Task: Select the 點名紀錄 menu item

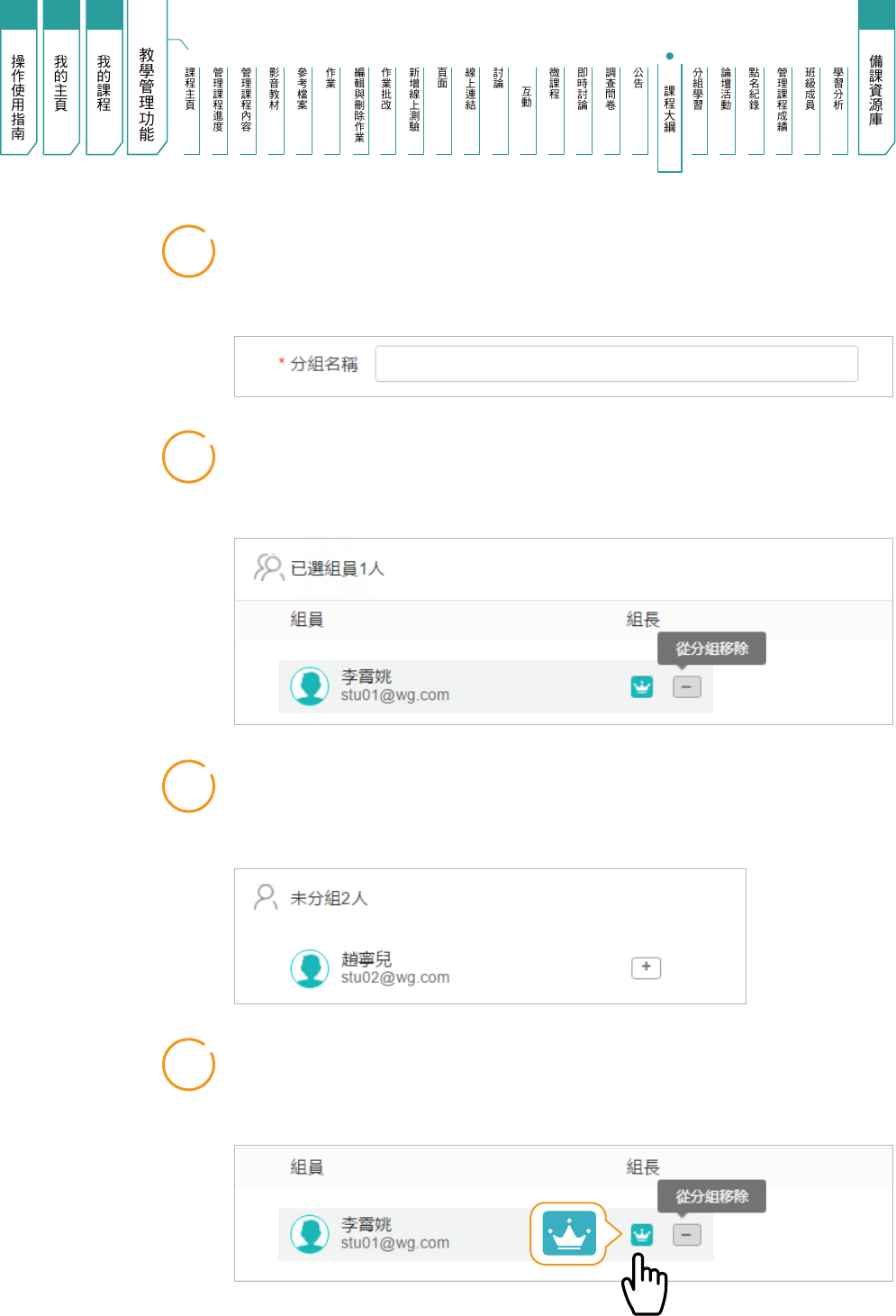Action: [754, 90]
